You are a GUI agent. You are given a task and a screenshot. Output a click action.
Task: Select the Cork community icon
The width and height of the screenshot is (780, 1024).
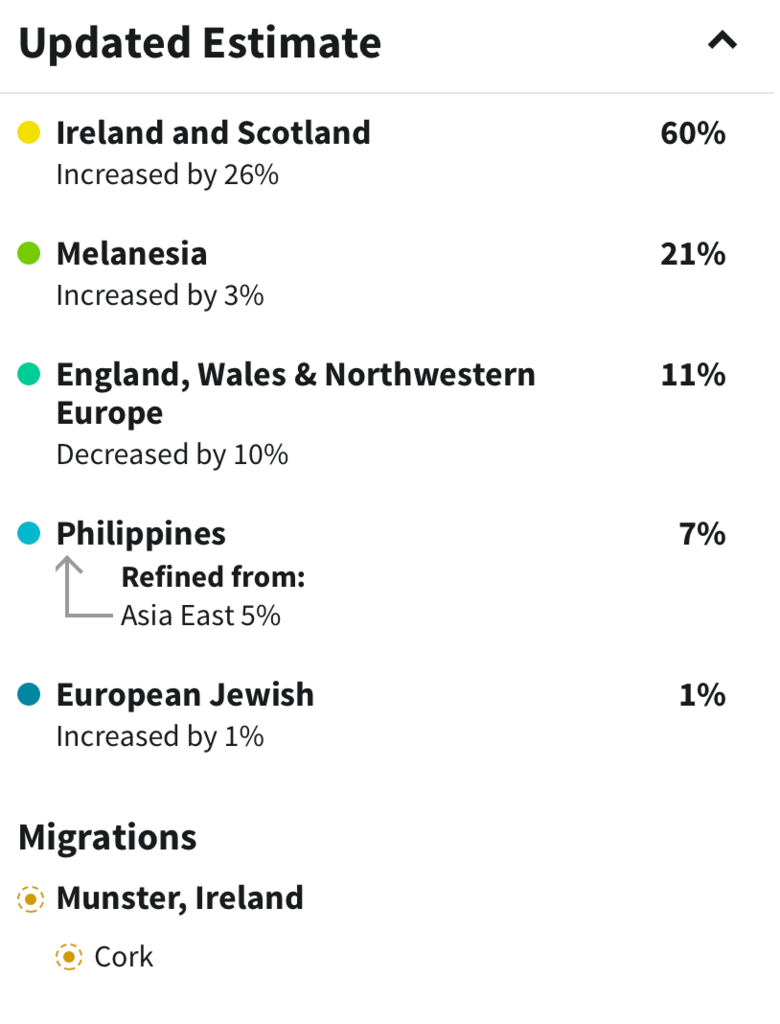(x=68, y=956)
